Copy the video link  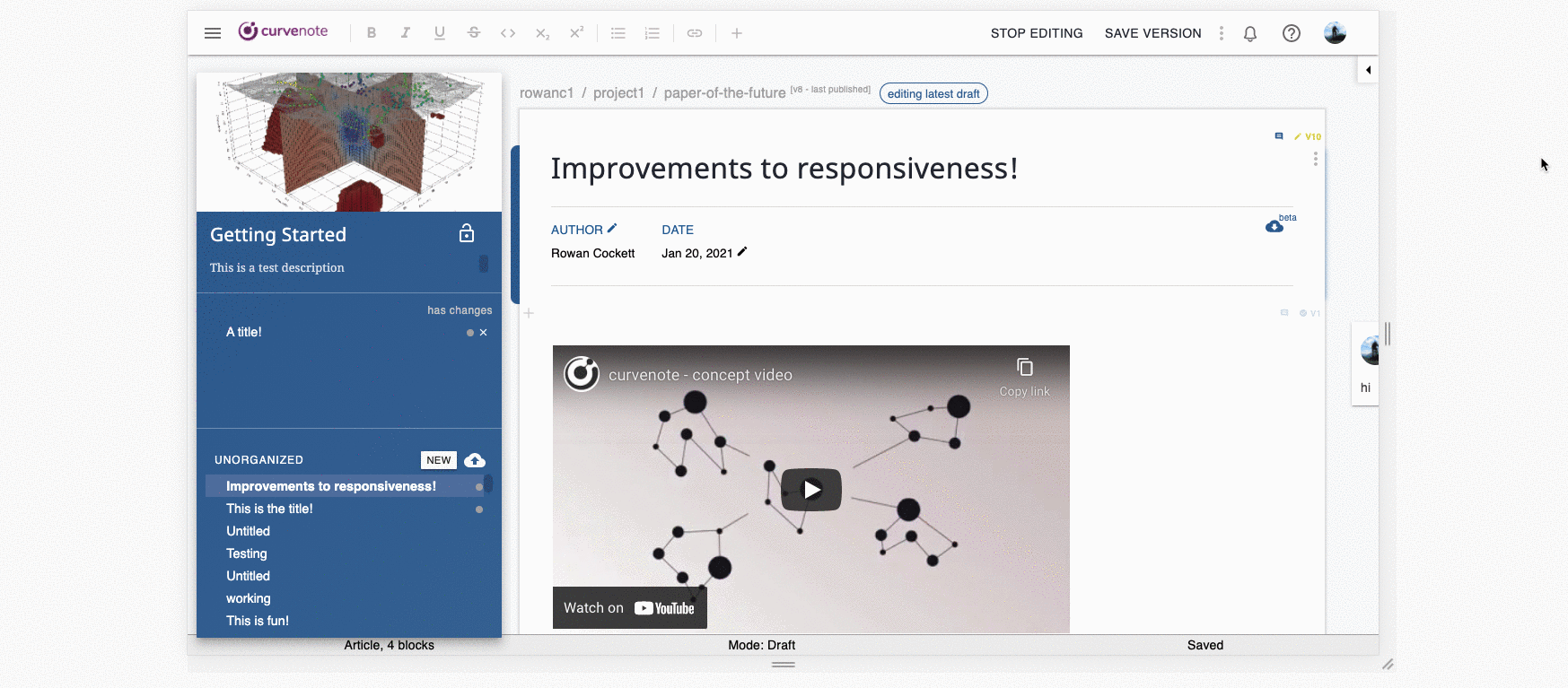click(1024, 378)
